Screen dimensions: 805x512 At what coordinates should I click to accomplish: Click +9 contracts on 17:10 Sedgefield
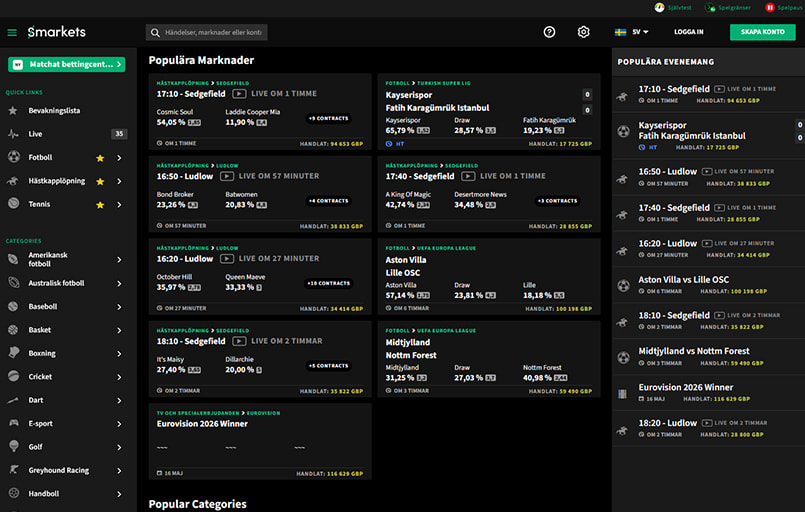tap(329, 119)
